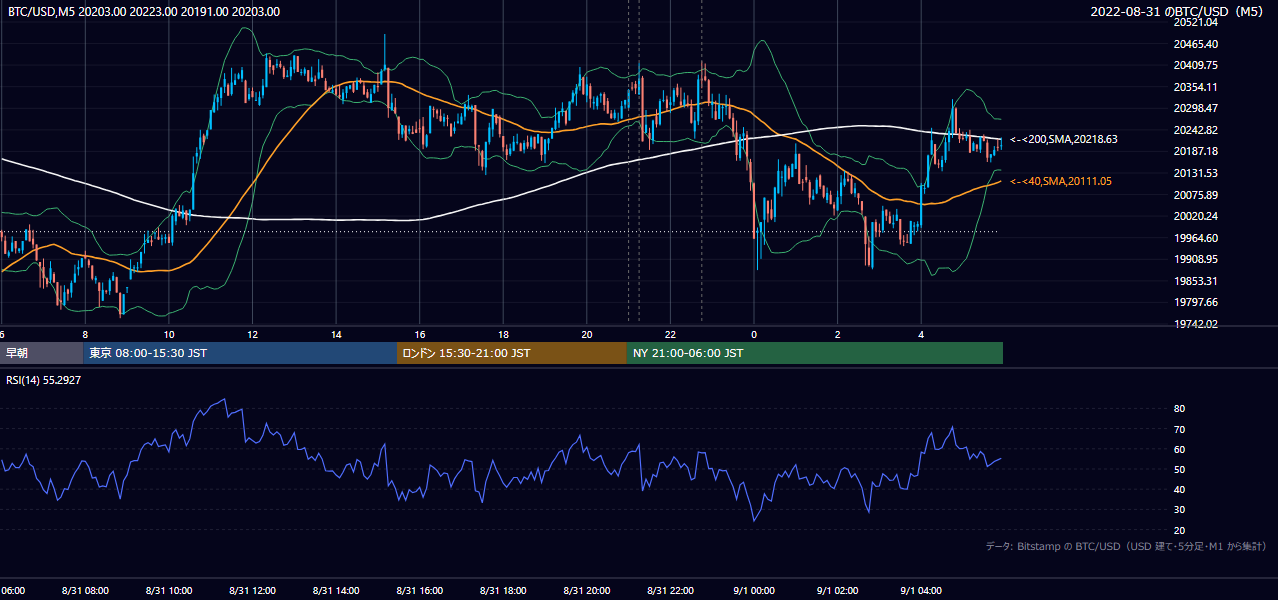1278x600 pixels.
Task: Select the 早朝 session bar
Action: pyautogui.click(x=41, y=353)
